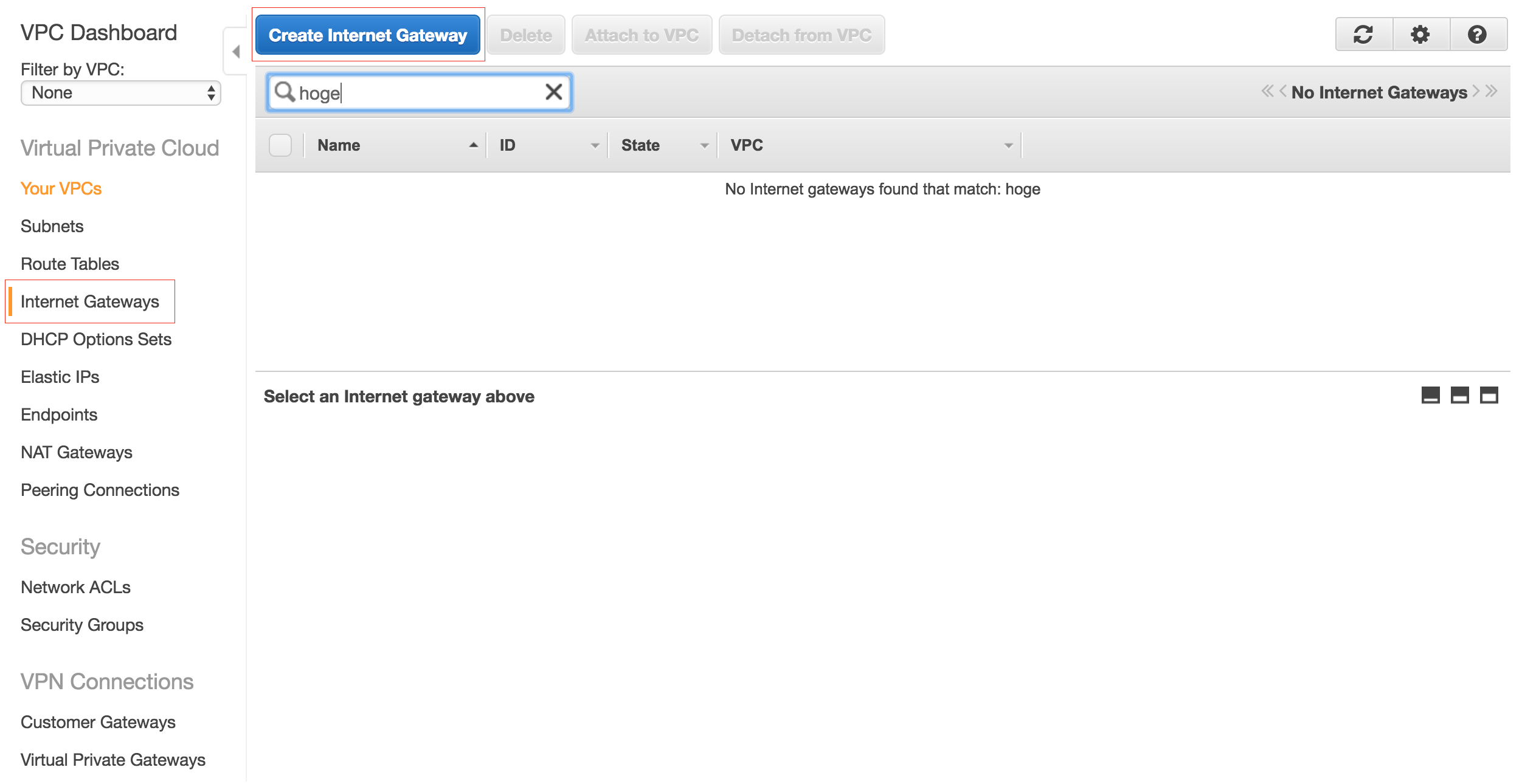1536x784 pixels.
Task: Open Your VPCs in sidebar
Action: pyautogui.click(x=61, y=188)
